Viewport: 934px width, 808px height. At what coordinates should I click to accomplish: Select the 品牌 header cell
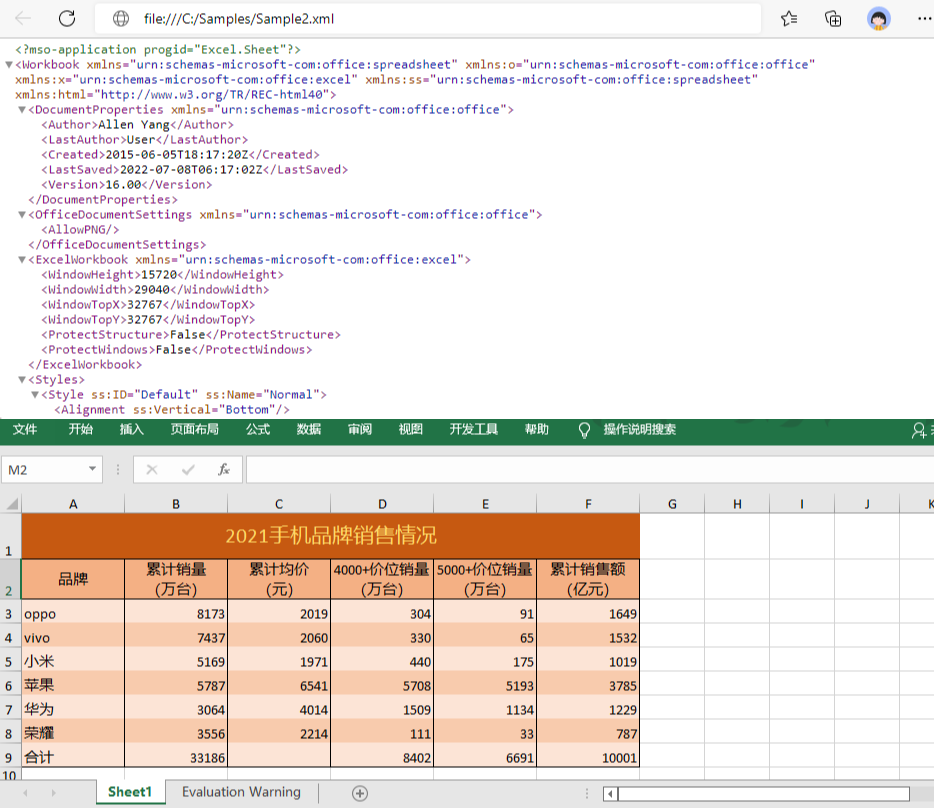[73, 579]
